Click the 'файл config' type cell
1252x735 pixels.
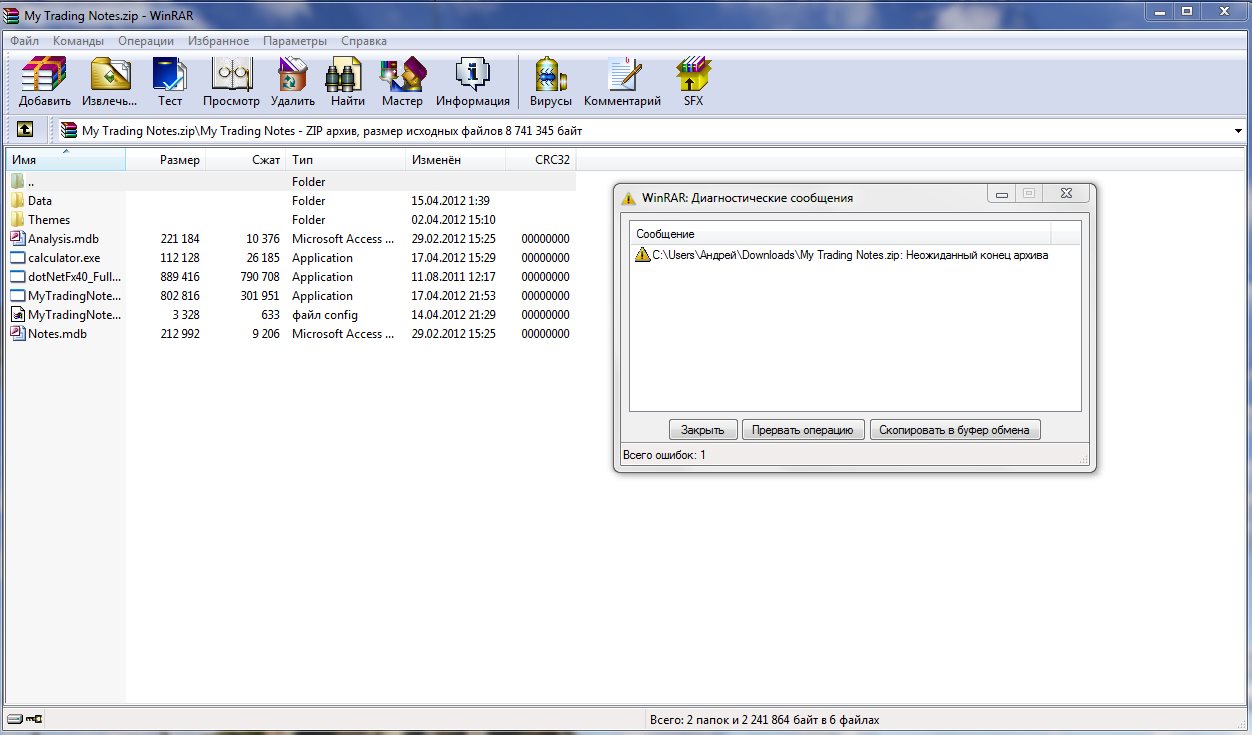click(x=325, y=315)
